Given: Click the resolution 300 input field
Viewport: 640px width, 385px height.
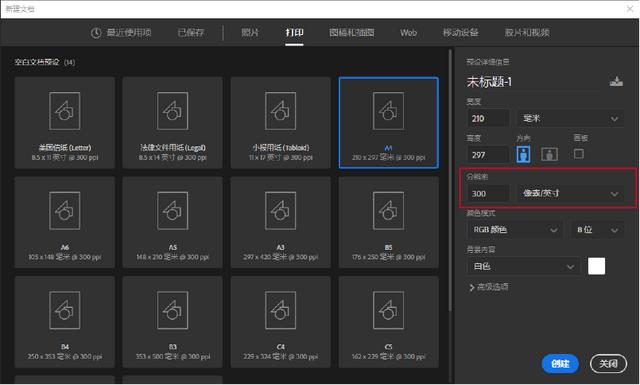Looking at the screenshot, I should coord(488,193).
